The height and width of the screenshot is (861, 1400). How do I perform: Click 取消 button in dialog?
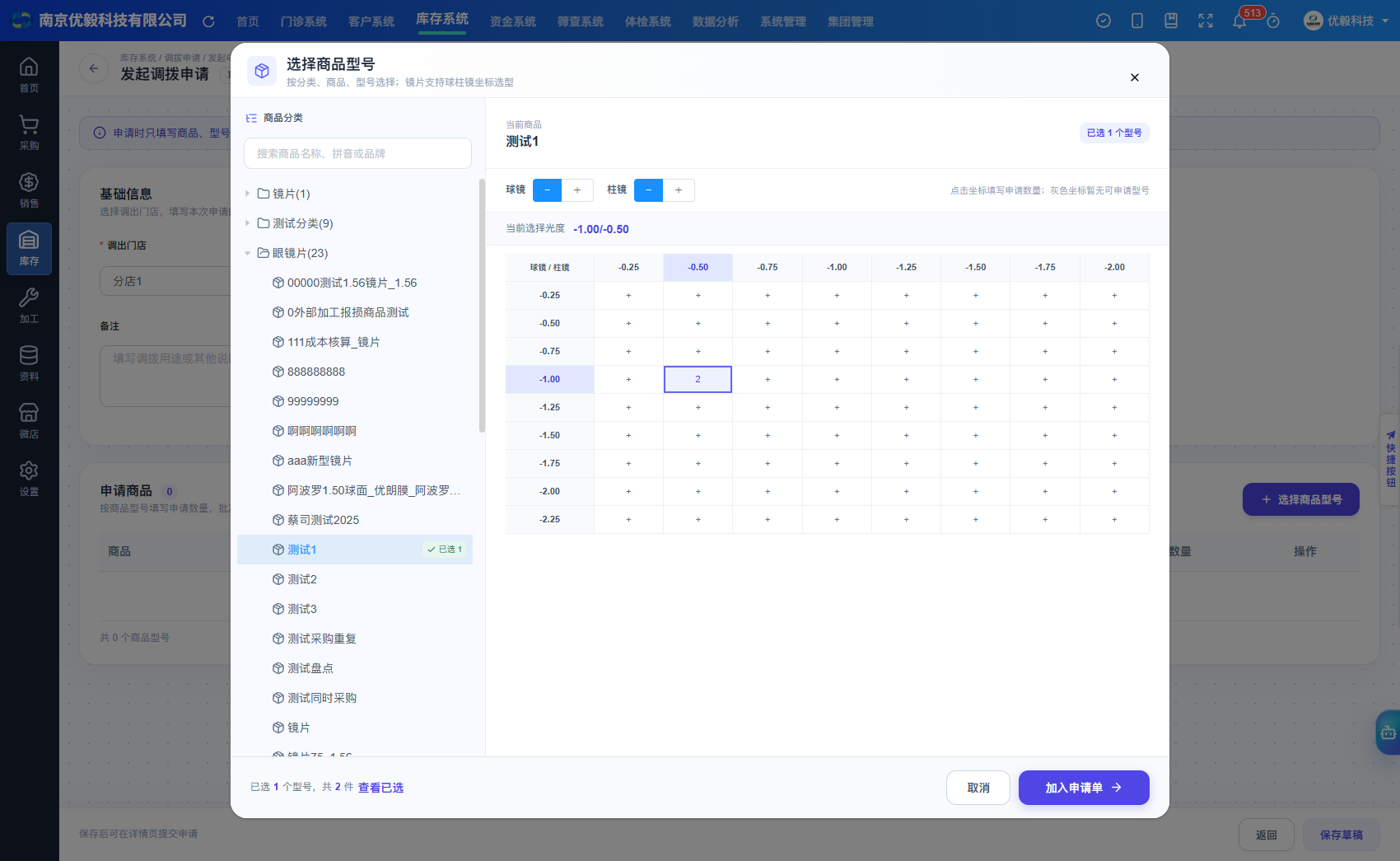978,788
